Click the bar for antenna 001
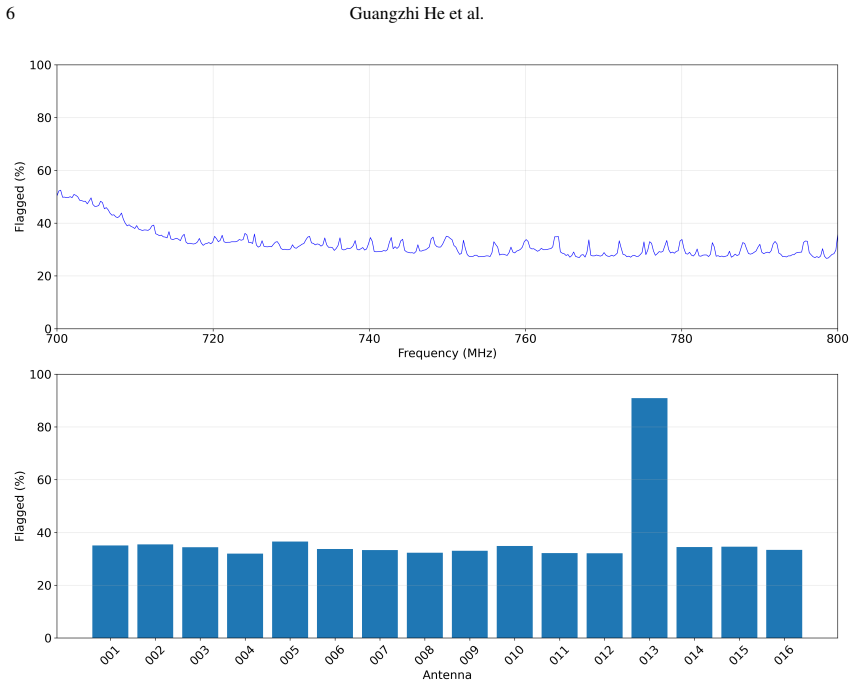855x686 pixels. tap(110, 592)
